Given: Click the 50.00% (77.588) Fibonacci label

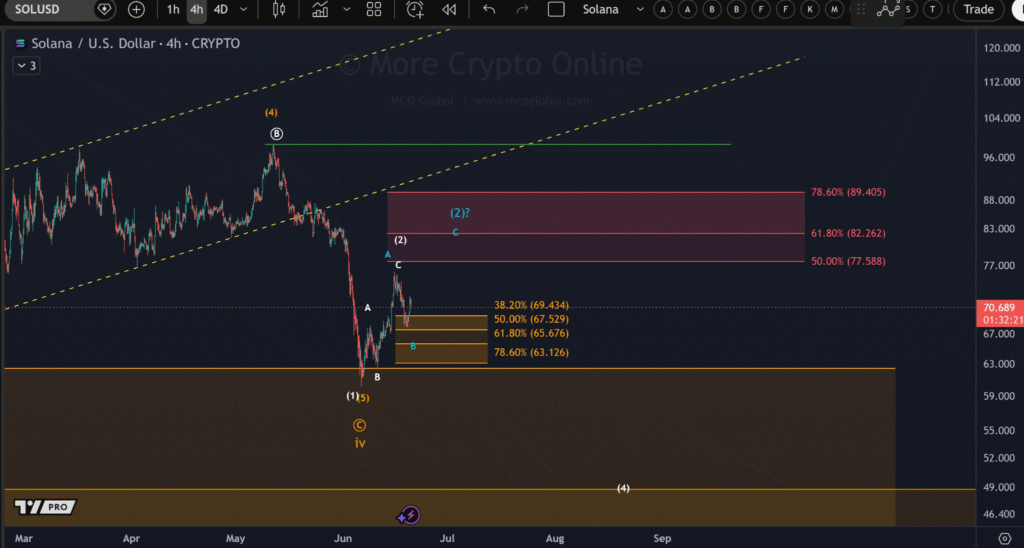Looking at the screenshot, I should [848, 261].
